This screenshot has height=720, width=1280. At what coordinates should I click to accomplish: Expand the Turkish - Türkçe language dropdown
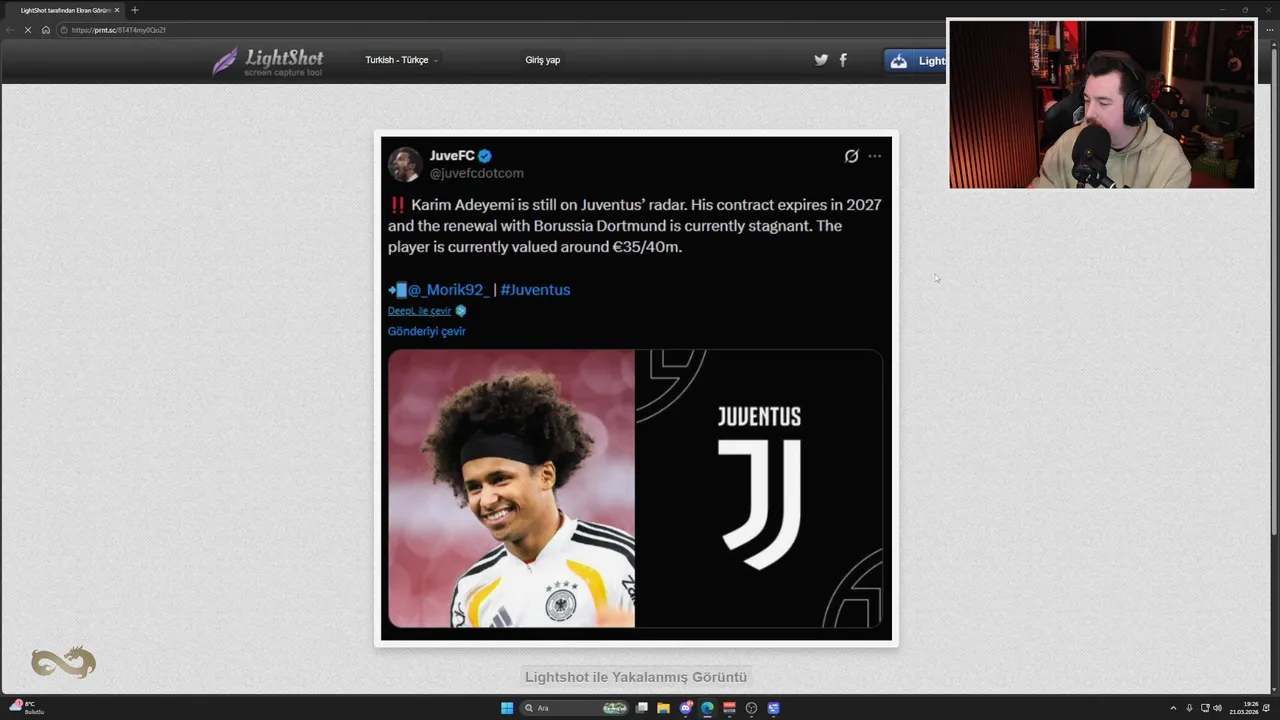point(401,60)
